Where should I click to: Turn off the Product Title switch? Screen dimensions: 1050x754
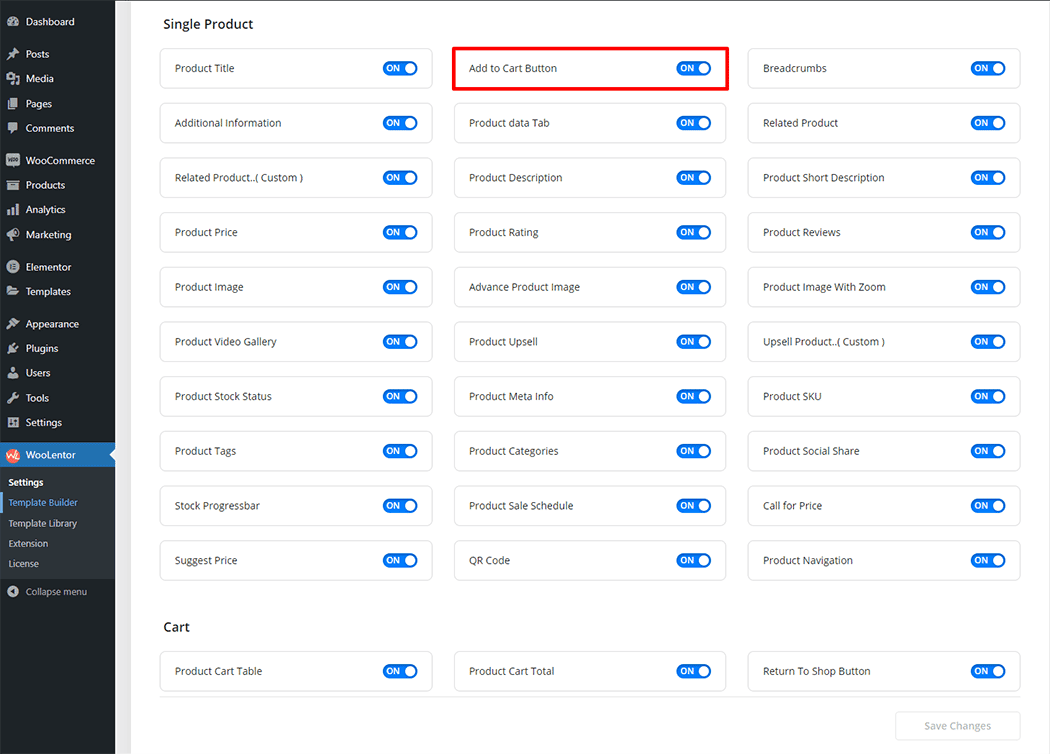[x=399, y=69]
